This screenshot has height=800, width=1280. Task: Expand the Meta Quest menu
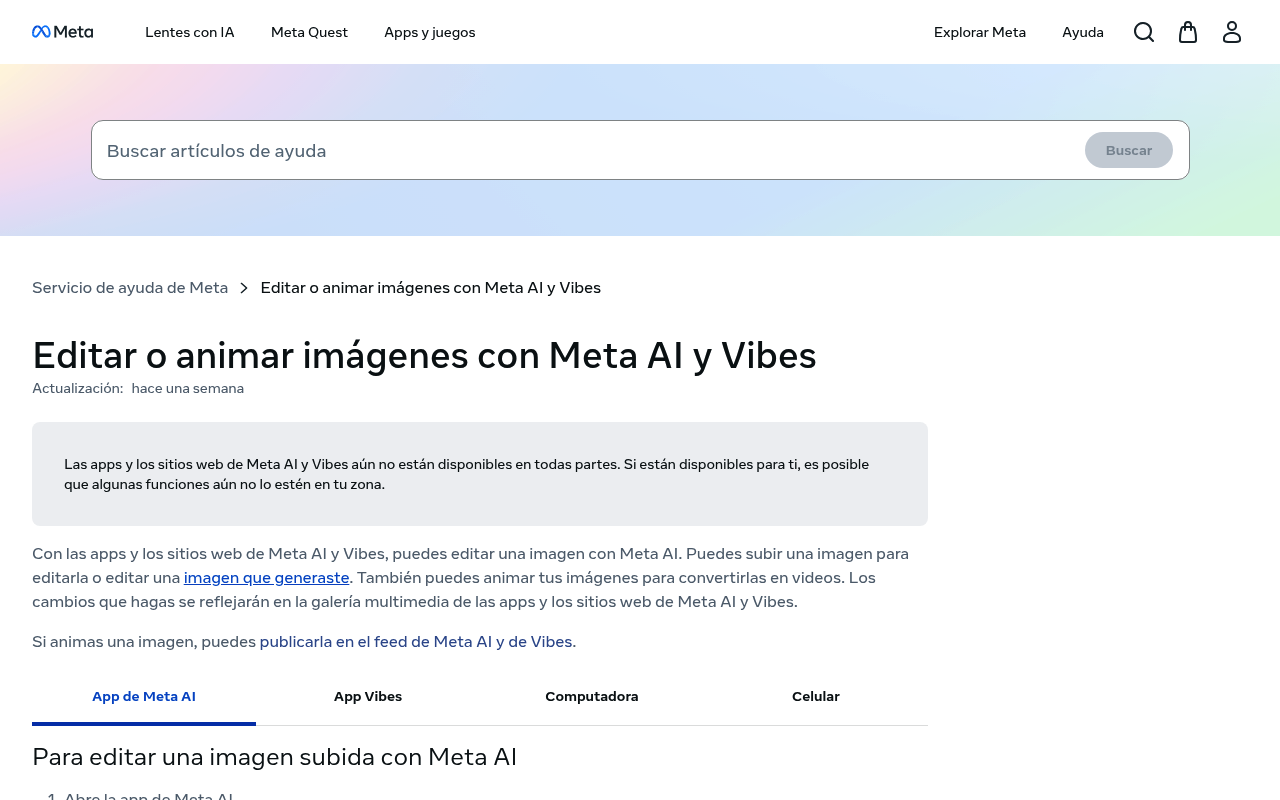tap(309, 32)
